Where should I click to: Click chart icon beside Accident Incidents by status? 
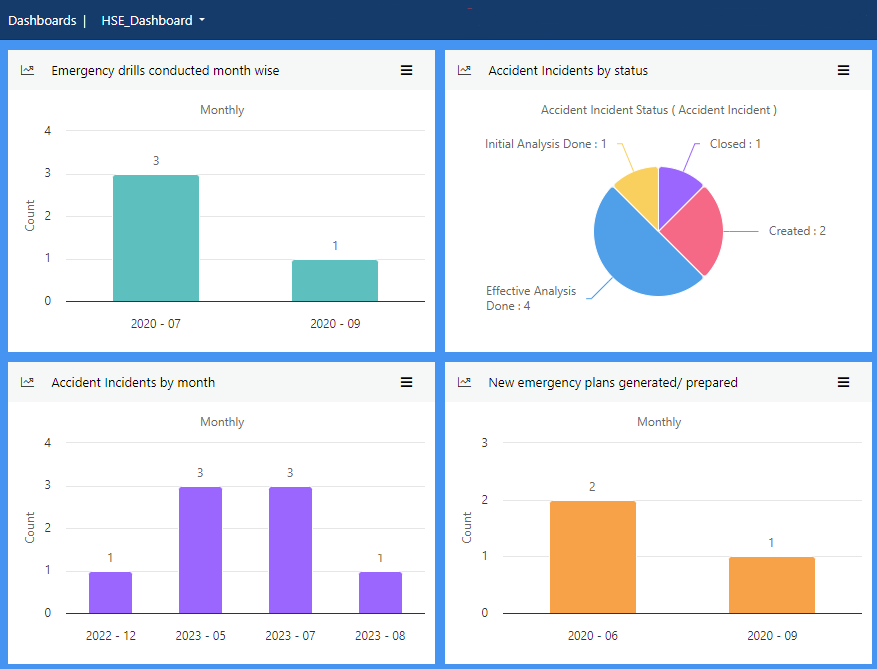click(464, 70)
